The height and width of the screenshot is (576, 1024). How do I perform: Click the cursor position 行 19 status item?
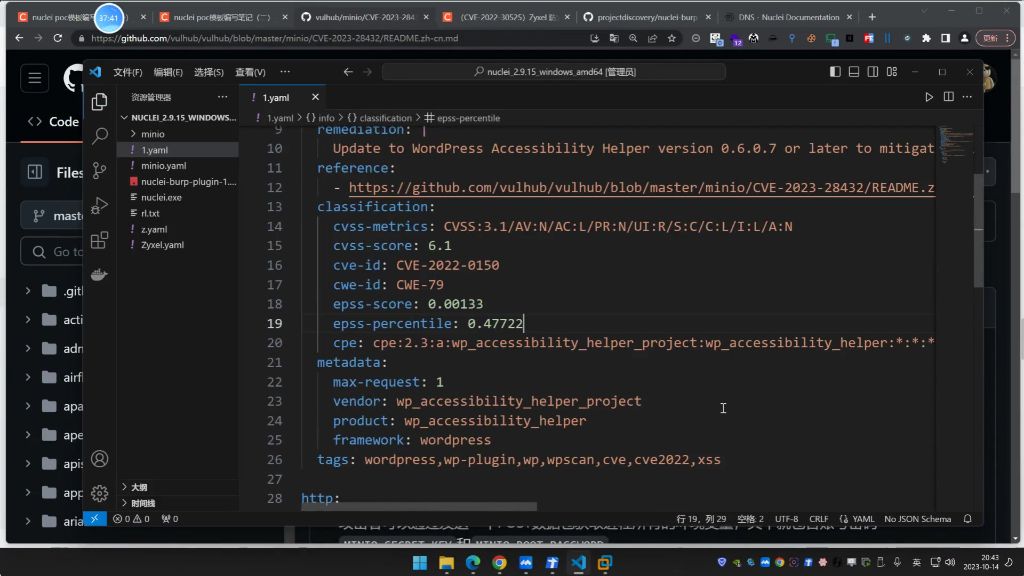point(701,519)
